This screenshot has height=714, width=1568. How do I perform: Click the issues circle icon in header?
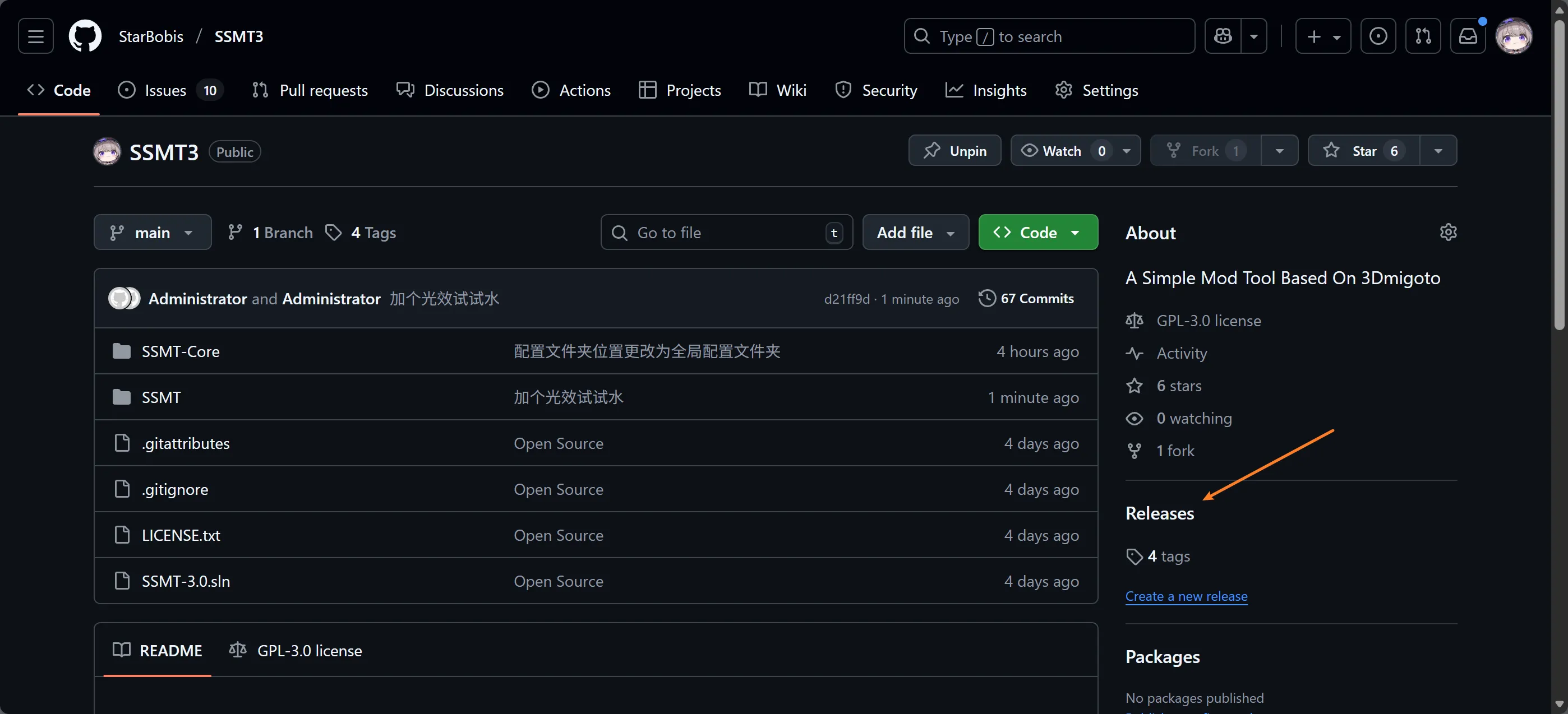click(1378, 36)
